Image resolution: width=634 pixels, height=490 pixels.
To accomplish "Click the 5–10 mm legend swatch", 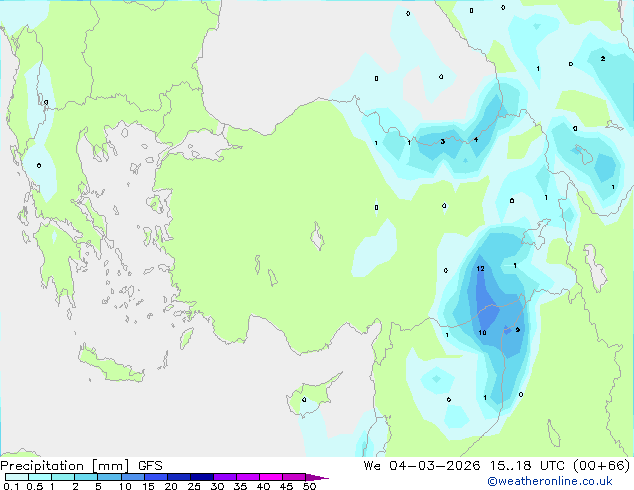I will (109, 477).
